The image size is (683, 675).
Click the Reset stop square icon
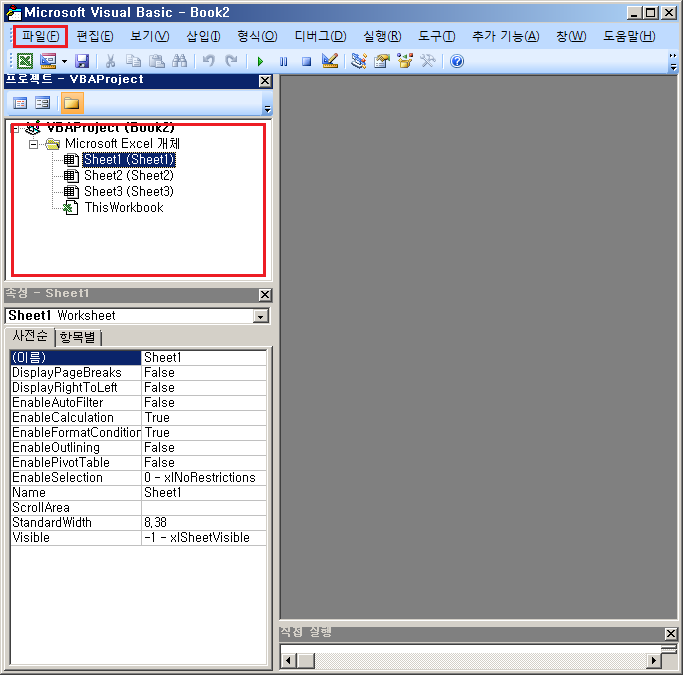coord(307,61)
